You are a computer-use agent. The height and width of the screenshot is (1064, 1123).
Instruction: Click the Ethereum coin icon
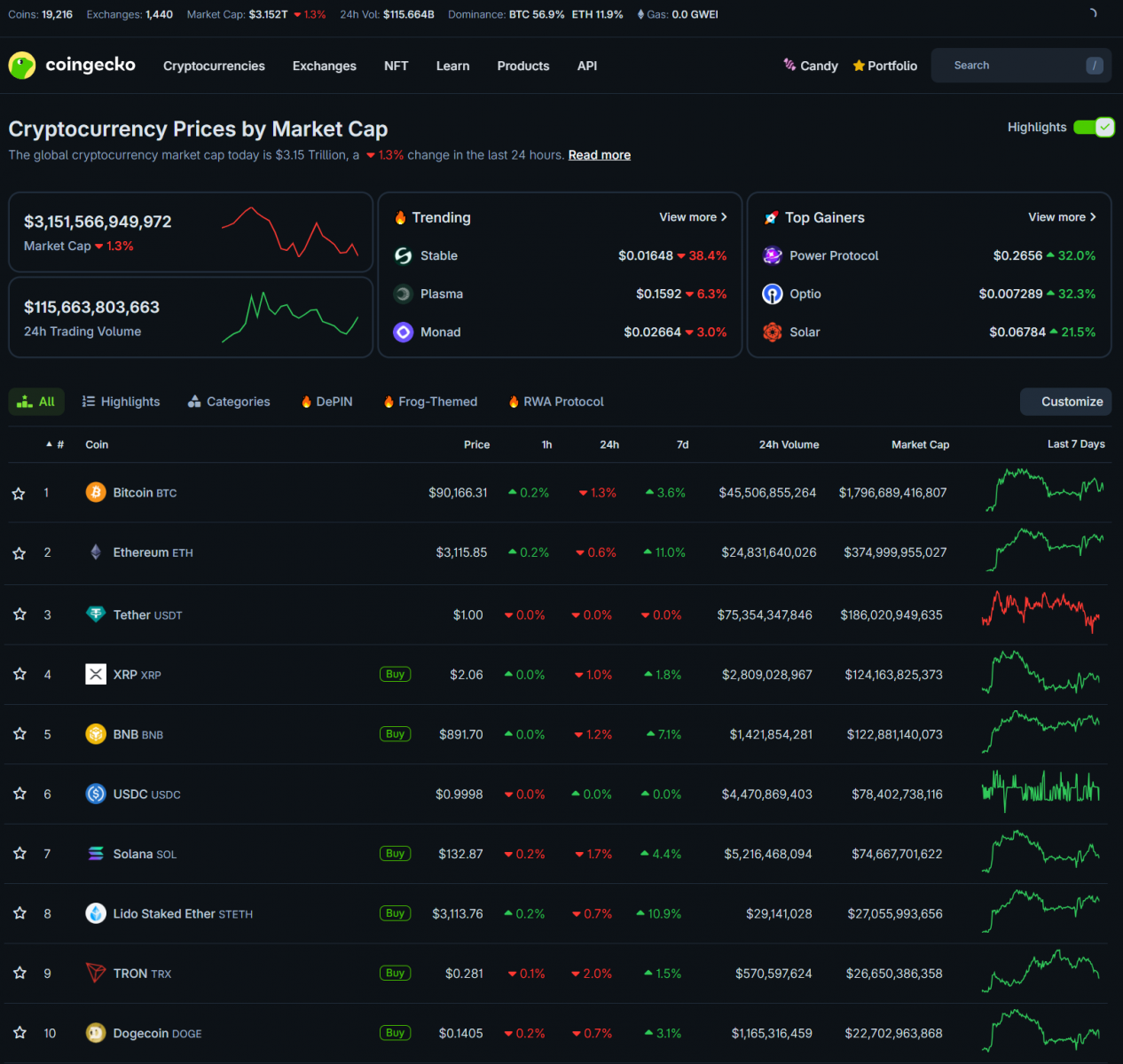coord(96,552)
